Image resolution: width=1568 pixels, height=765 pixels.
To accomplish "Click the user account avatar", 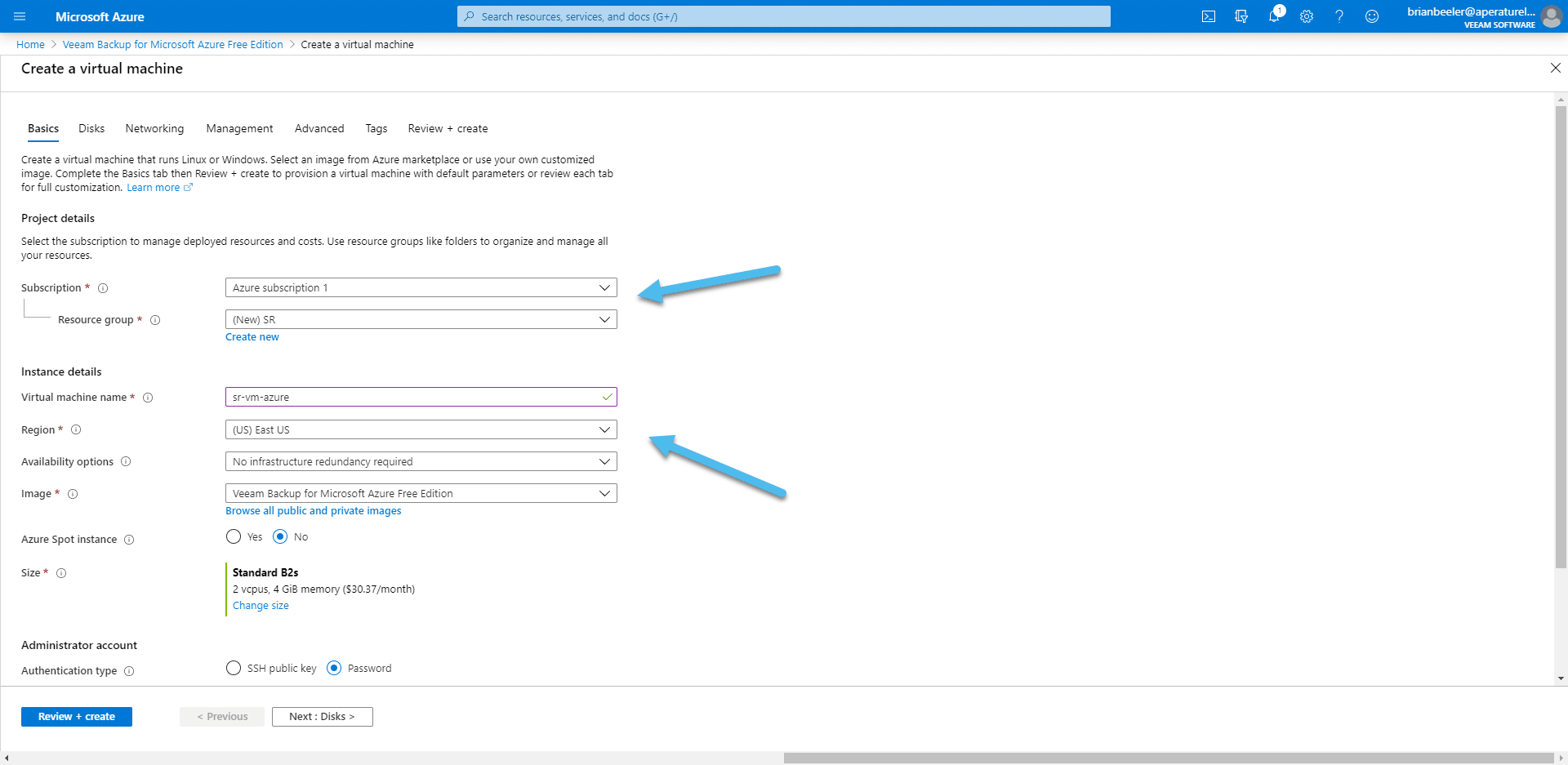I will 1551,16.
